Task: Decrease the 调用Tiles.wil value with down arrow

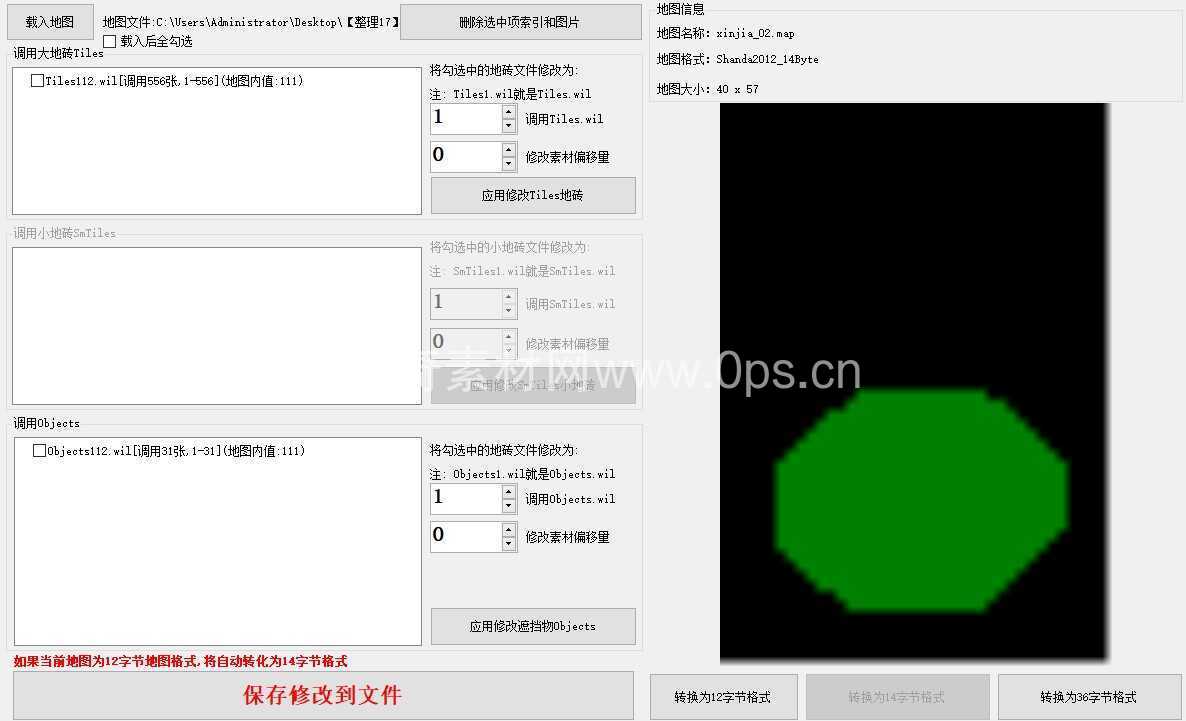Action: point(509,126)
